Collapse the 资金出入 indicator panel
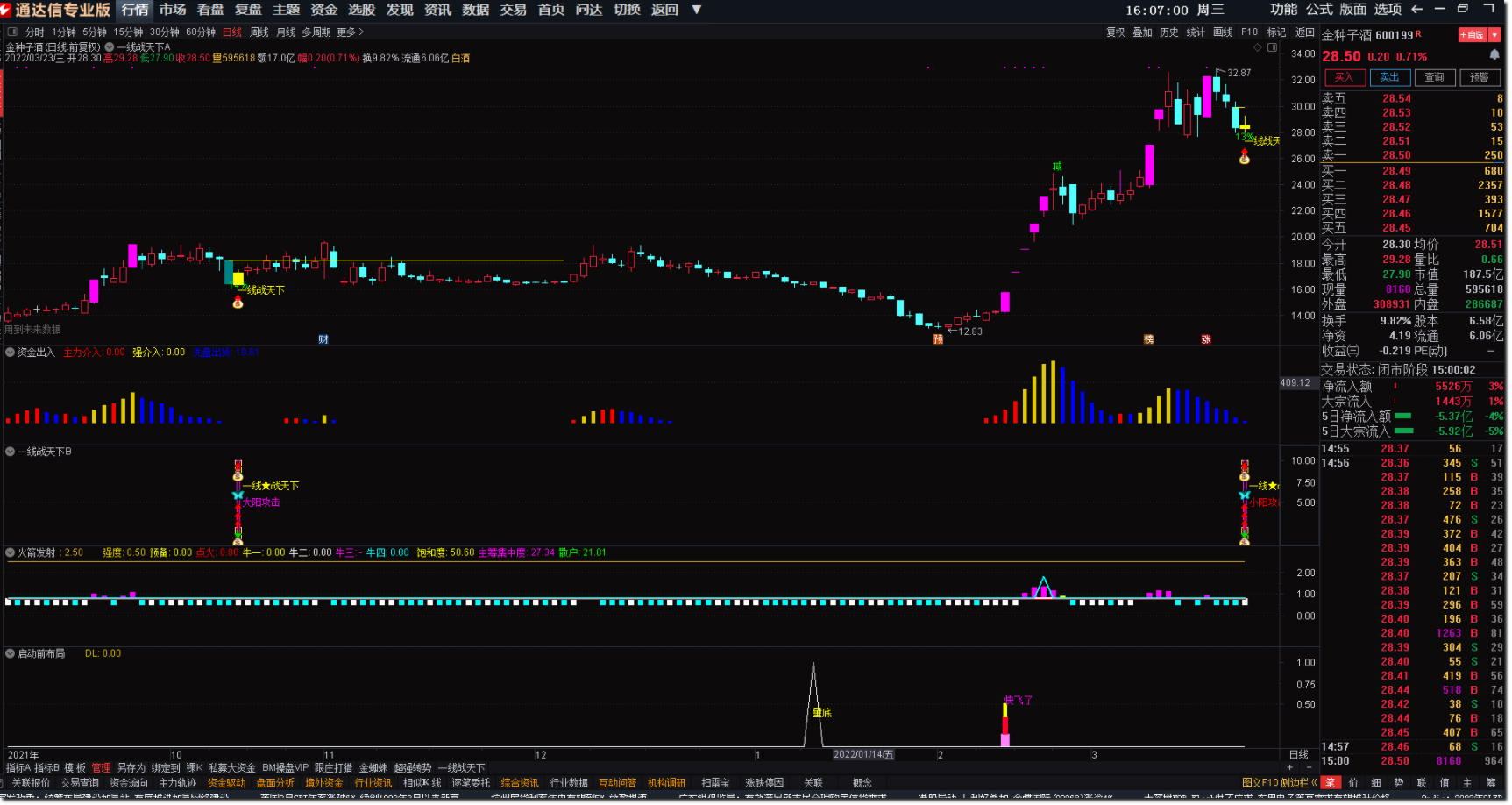The width and height of the screenshot is (1512, 805). pos(11,353)
